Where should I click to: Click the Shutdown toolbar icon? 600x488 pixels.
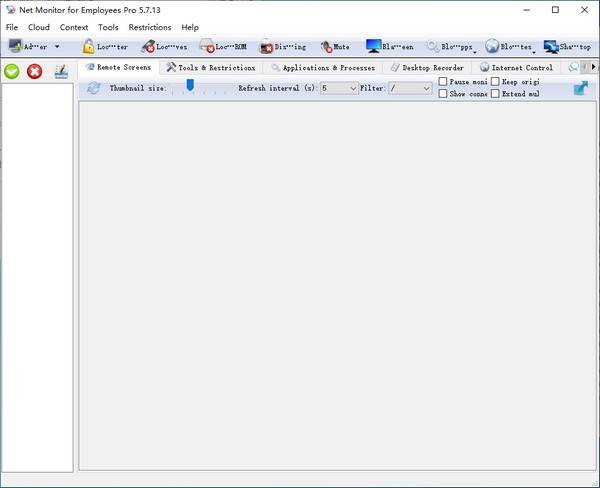(x=551, y=46)
